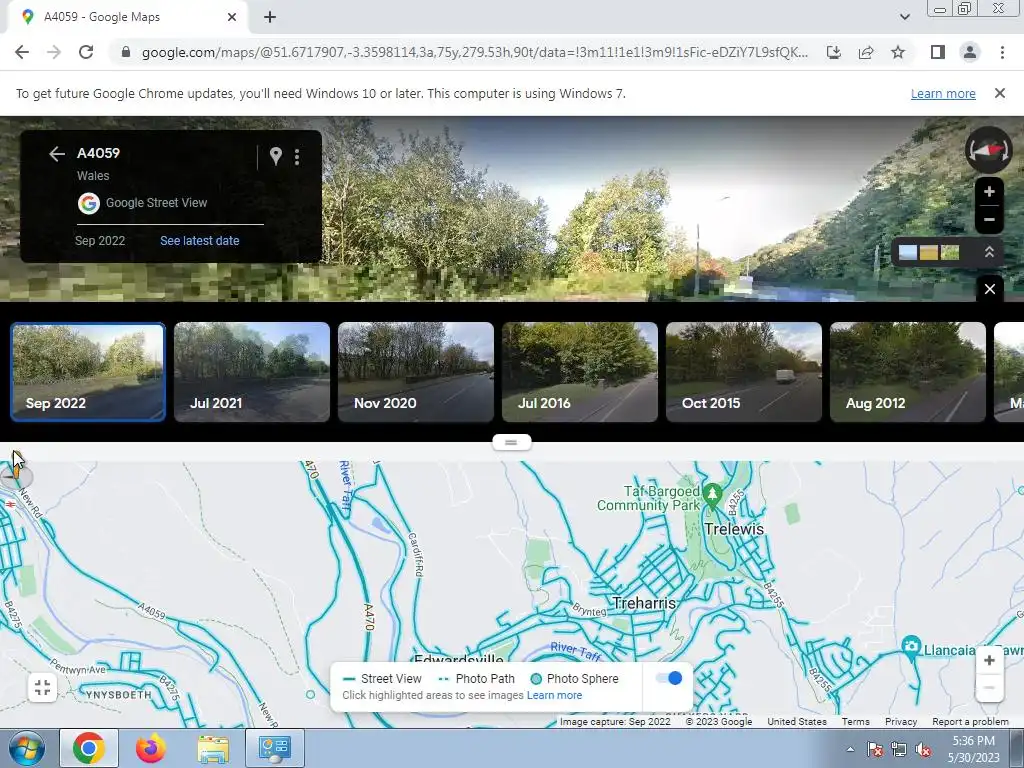Screen dimensions: 1024x768
Task: Go back using browser back arrow
Action: pos(22,52)
